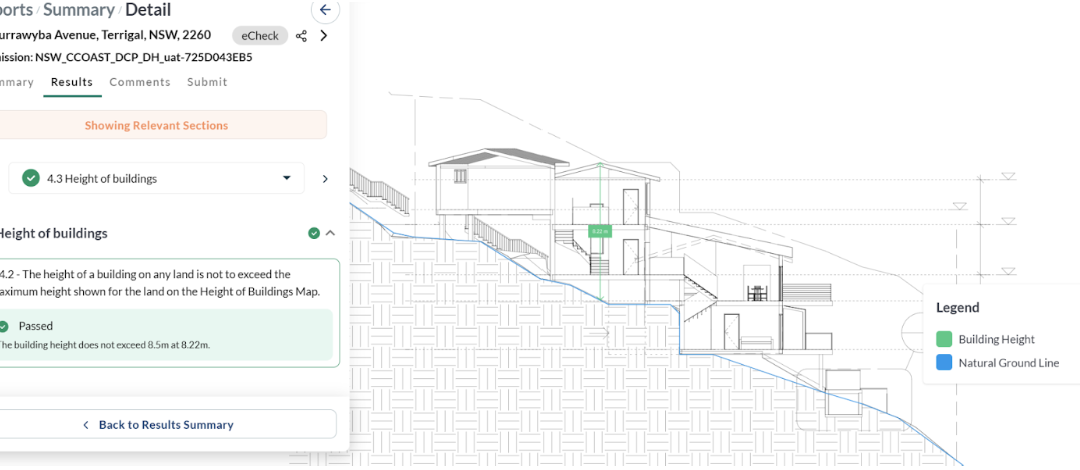Click the share icon next to eCheck
The image size is (1080, 470).
pos(301,36)
